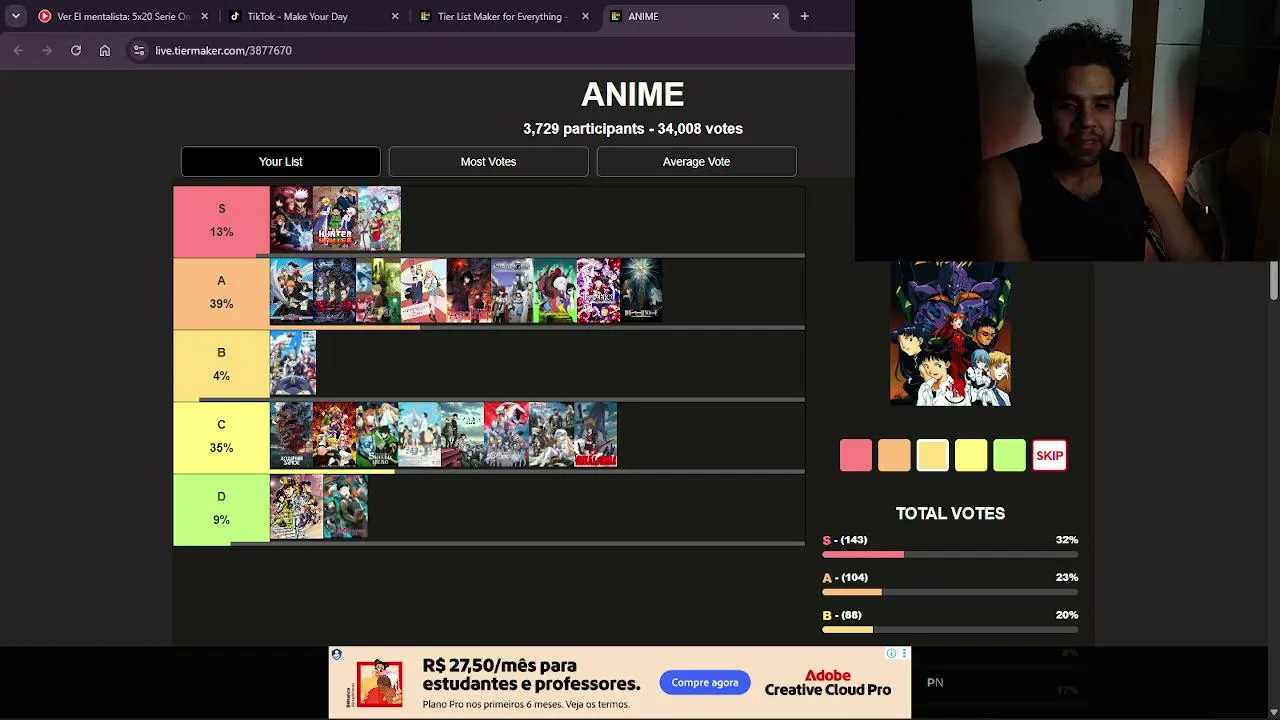
Task: Switch to the TikTok - Make Your Day tab
Action: click(x=312, y=16)
